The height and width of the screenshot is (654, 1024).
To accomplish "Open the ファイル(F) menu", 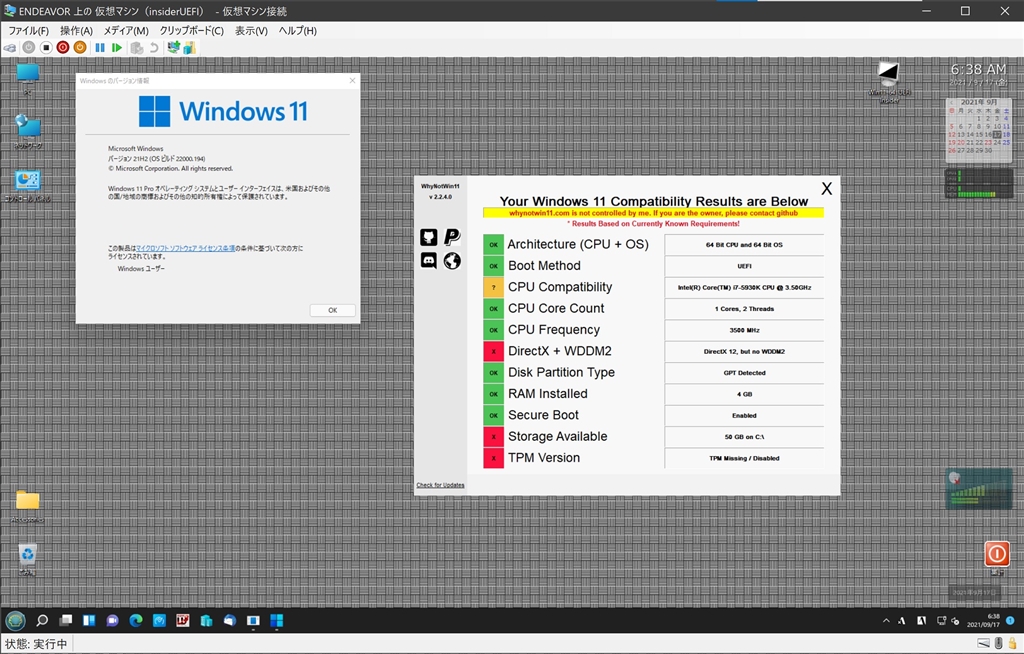I will point(28,31).
